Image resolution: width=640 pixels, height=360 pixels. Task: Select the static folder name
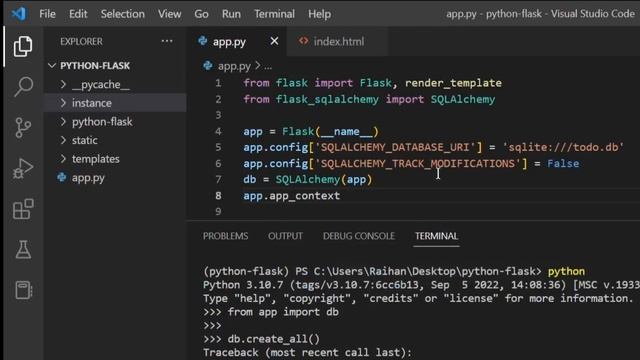click(84, 140)
